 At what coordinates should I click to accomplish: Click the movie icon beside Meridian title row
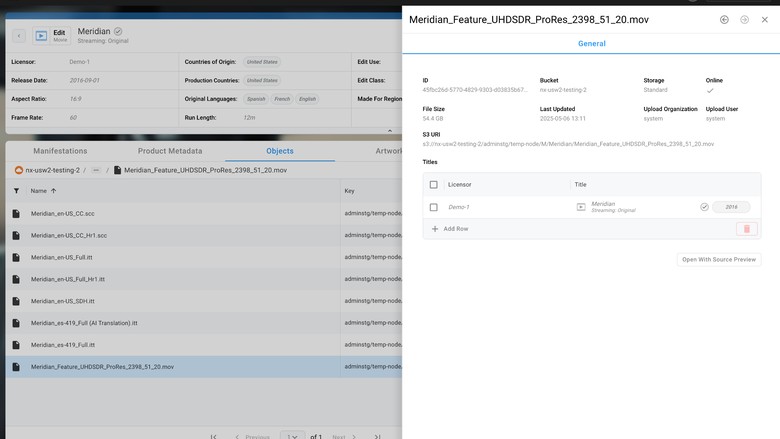[581, 207]
